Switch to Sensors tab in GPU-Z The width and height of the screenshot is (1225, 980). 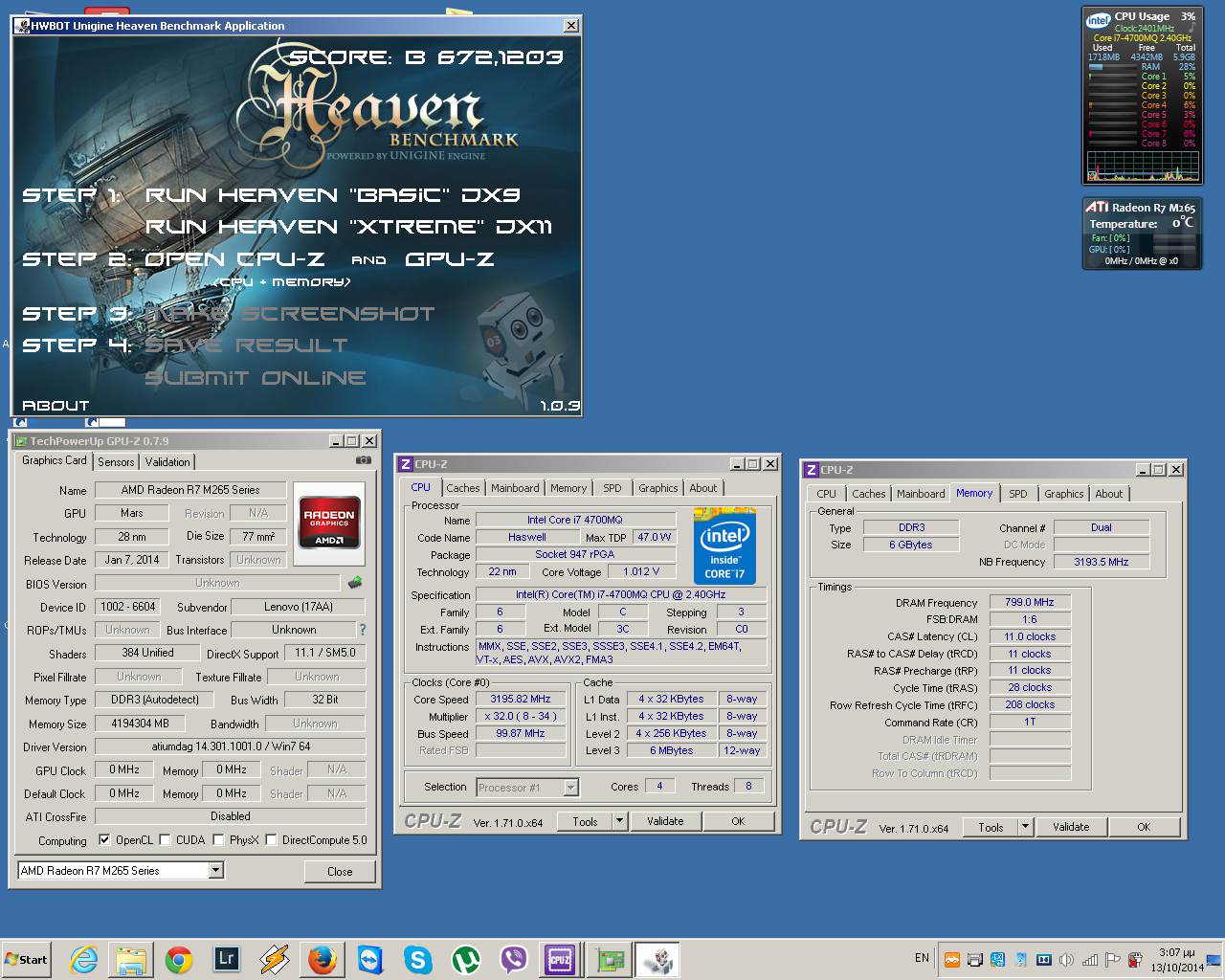click(x=116, y=462)
